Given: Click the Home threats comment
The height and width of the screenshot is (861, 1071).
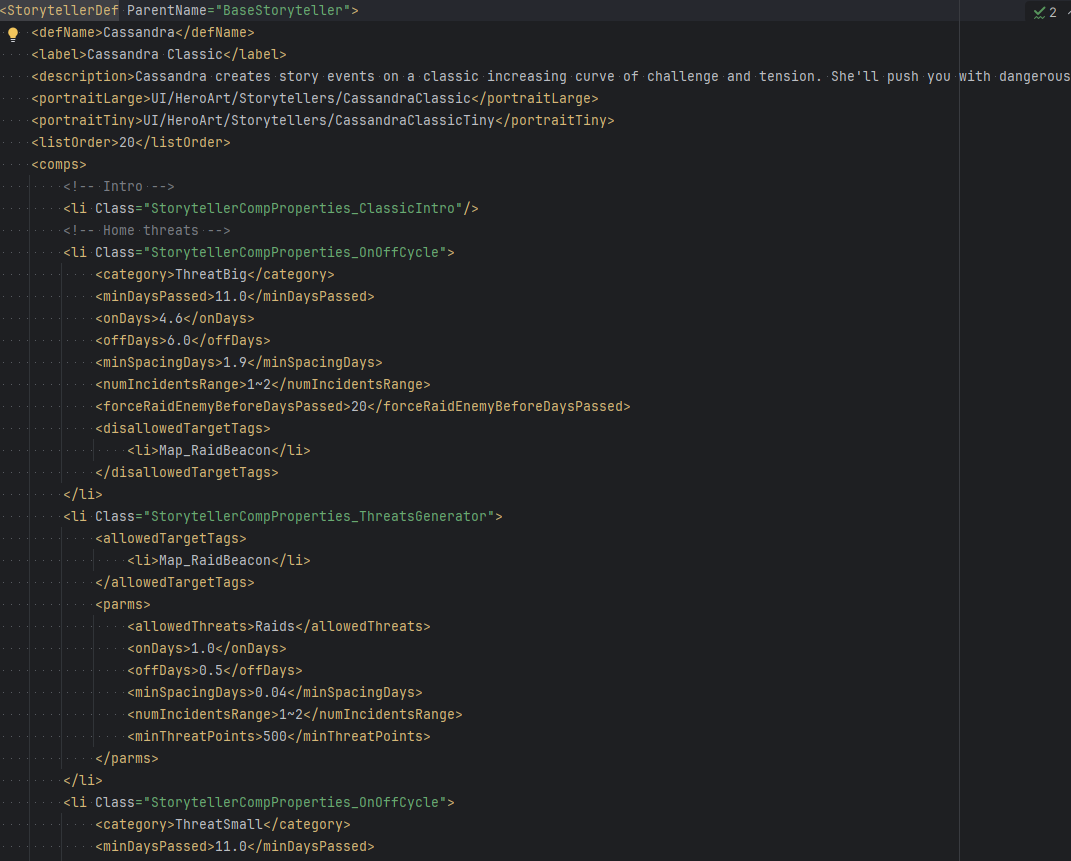Looking at the screenshot, I should (x=147, y=230).
